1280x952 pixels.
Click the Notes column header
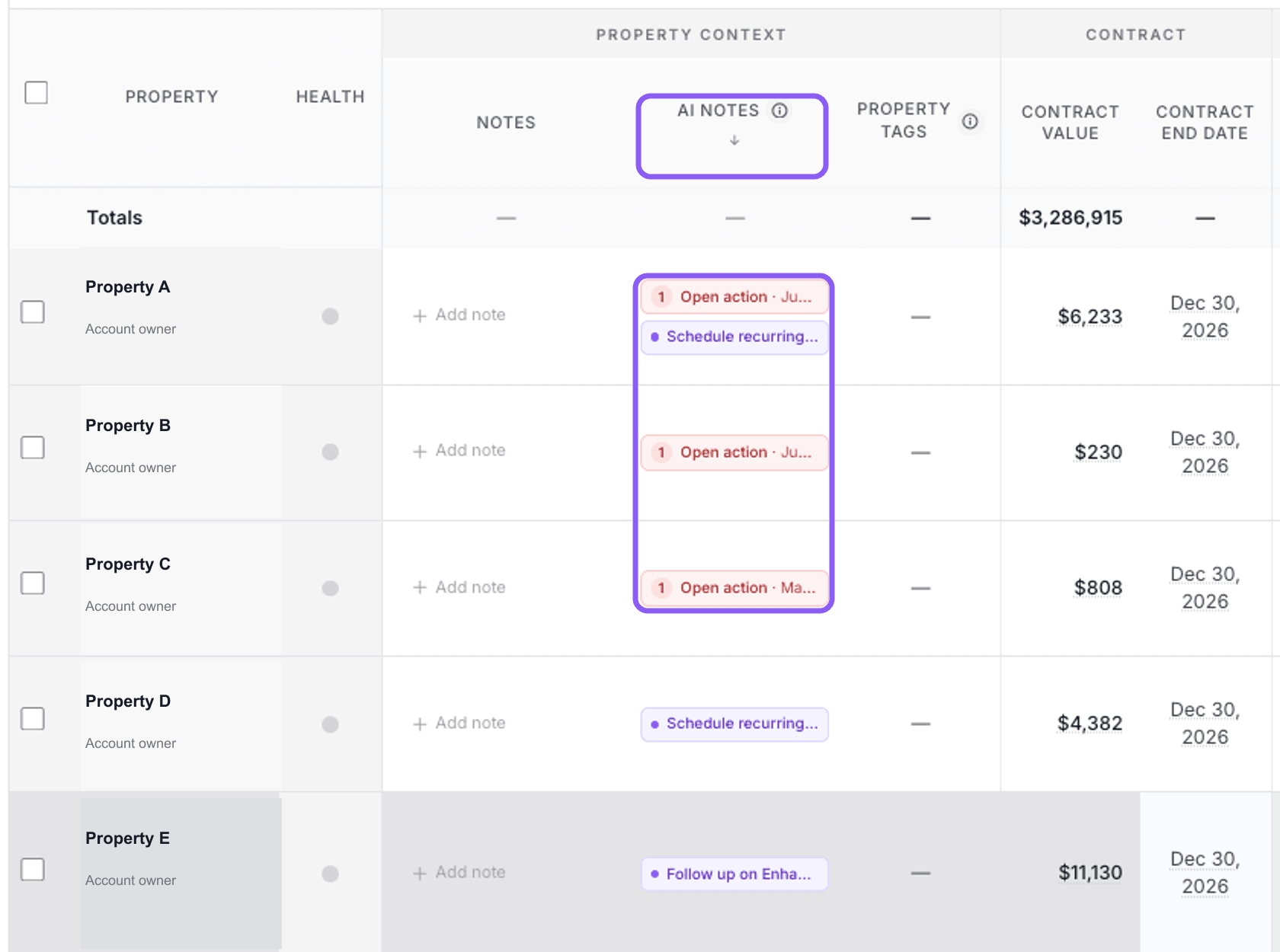(506, 123)
